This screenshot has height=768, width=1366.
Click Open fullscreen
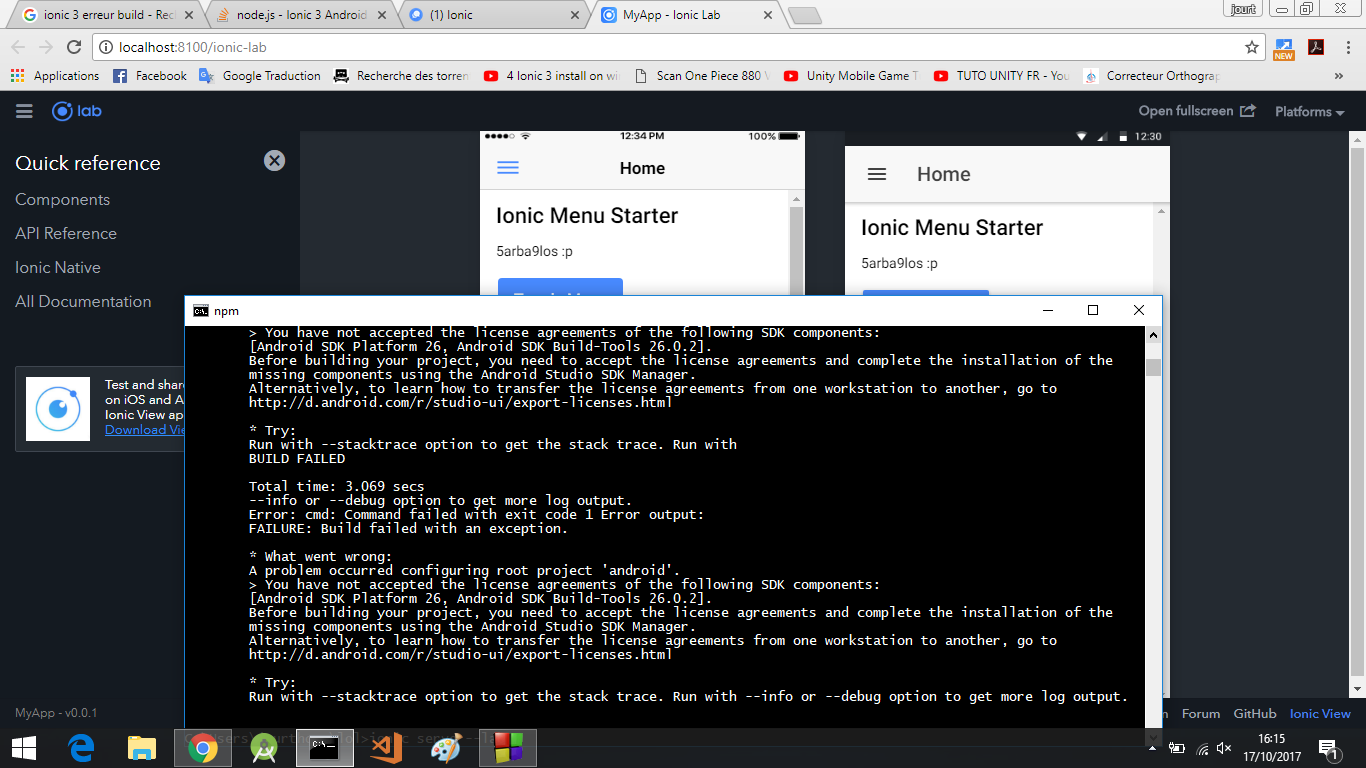1197,111
